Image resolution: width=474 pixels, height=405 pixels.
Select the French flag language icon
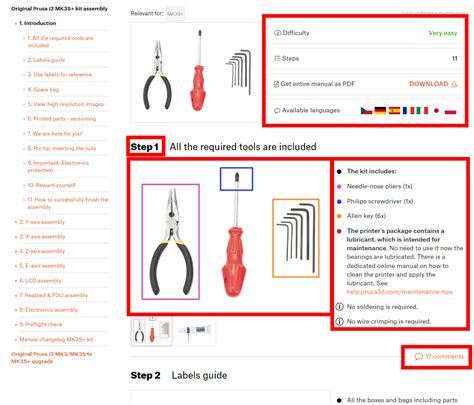[x=408, y=111]
